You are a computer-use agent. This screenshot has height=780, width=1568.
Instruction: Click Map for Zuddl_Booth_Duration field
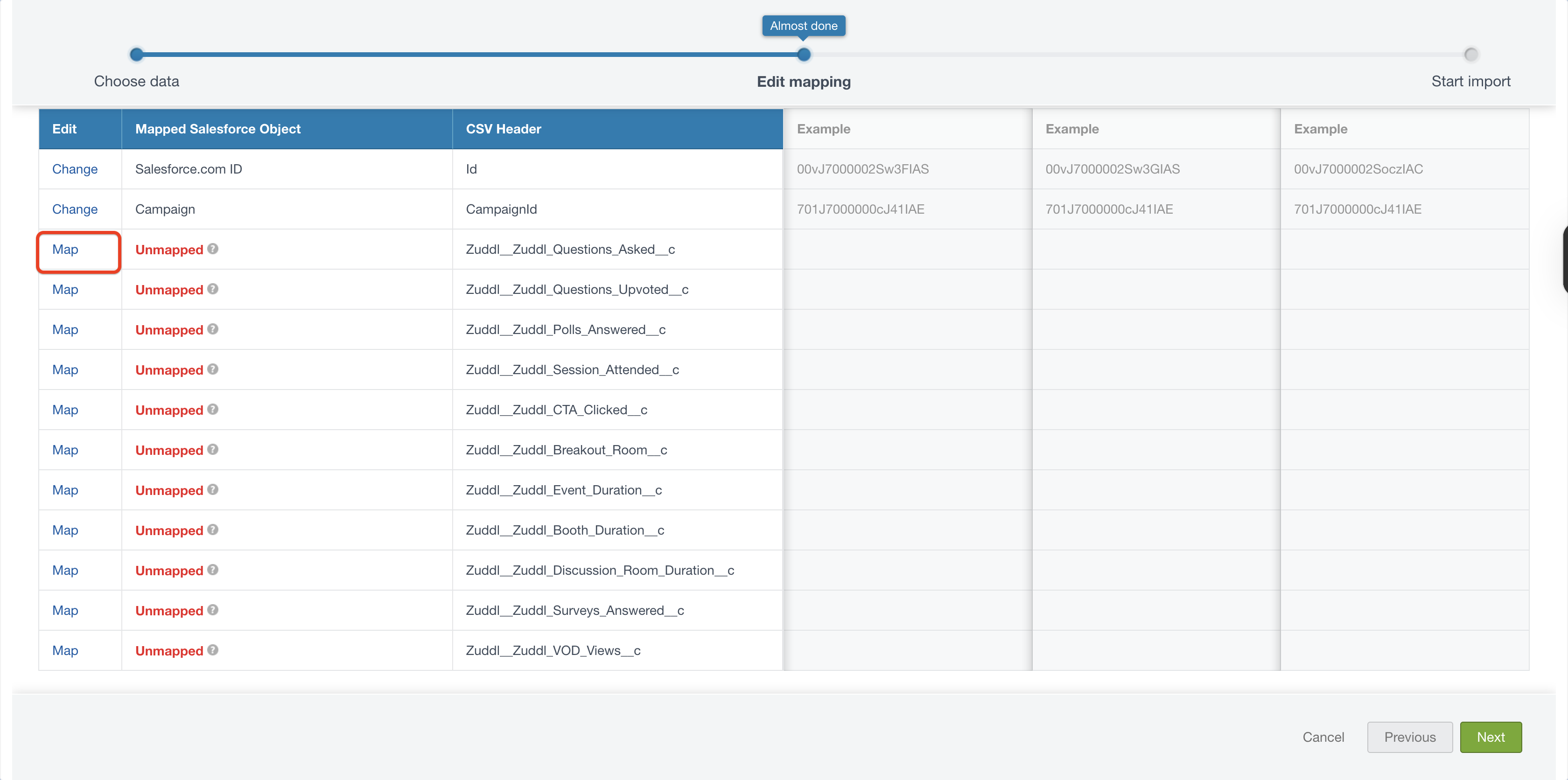65,530
